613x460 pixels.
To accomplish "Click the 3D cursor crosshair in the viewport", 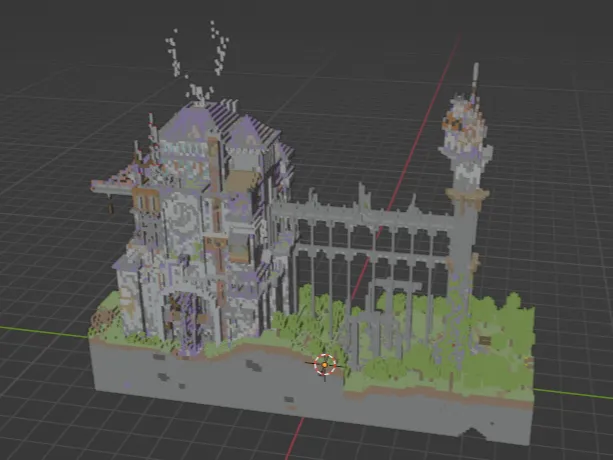I will coord(324,365).
